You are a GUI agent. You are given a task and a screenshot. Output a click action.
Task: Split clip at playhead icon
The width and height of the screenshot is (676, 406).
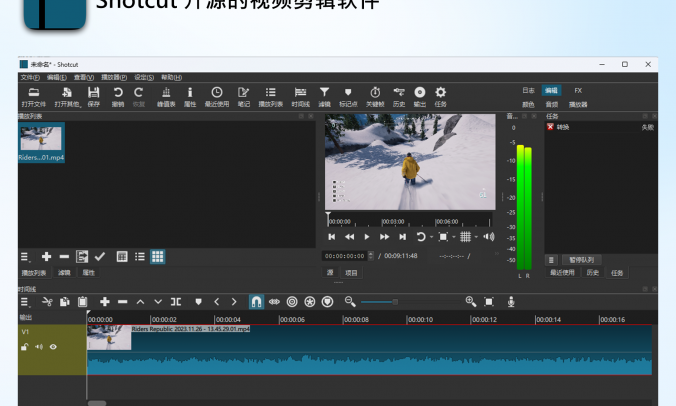(x=176, y=302)
